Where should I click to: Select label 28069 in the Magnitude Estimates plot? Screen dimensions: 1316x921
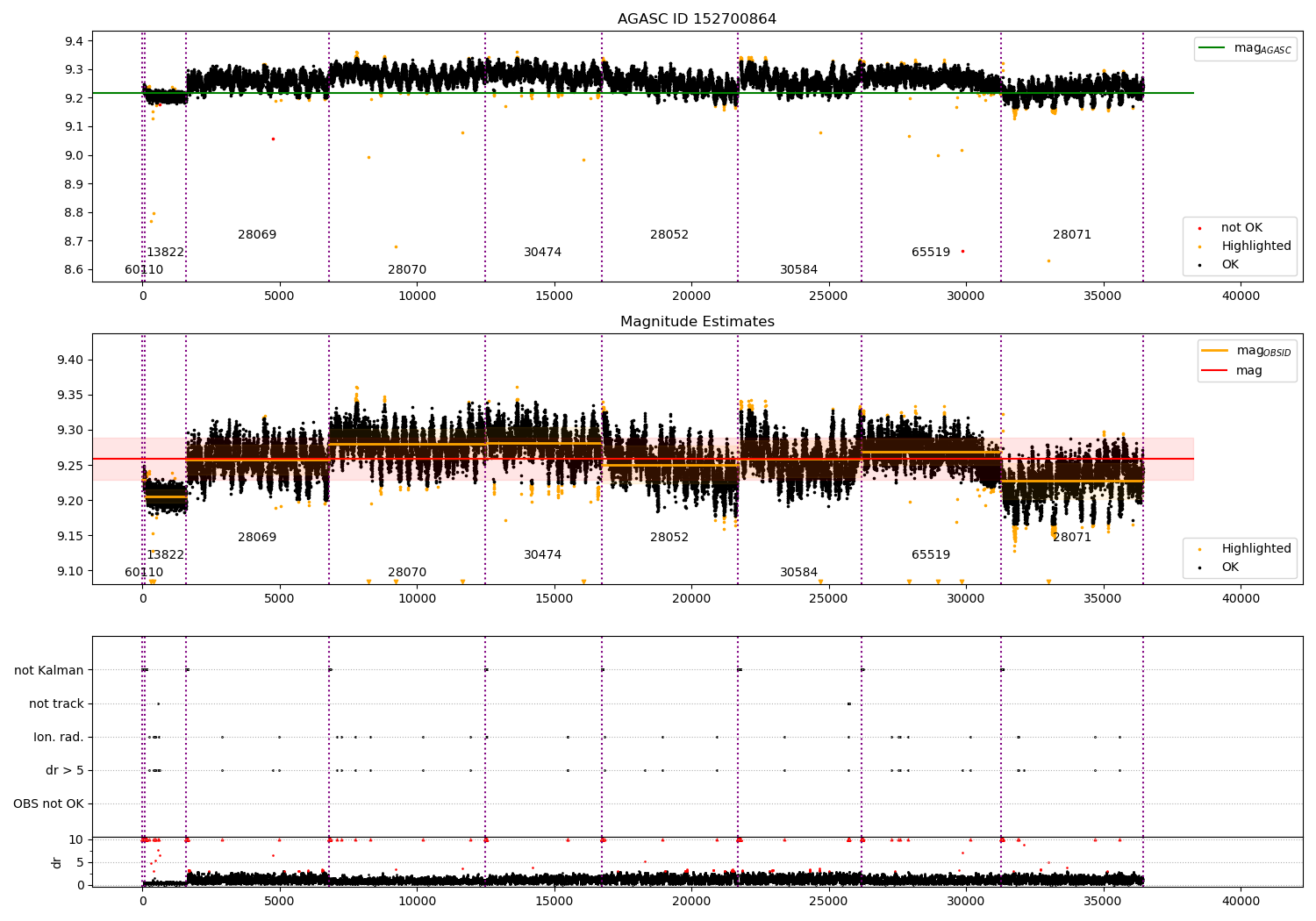[257, 538]
